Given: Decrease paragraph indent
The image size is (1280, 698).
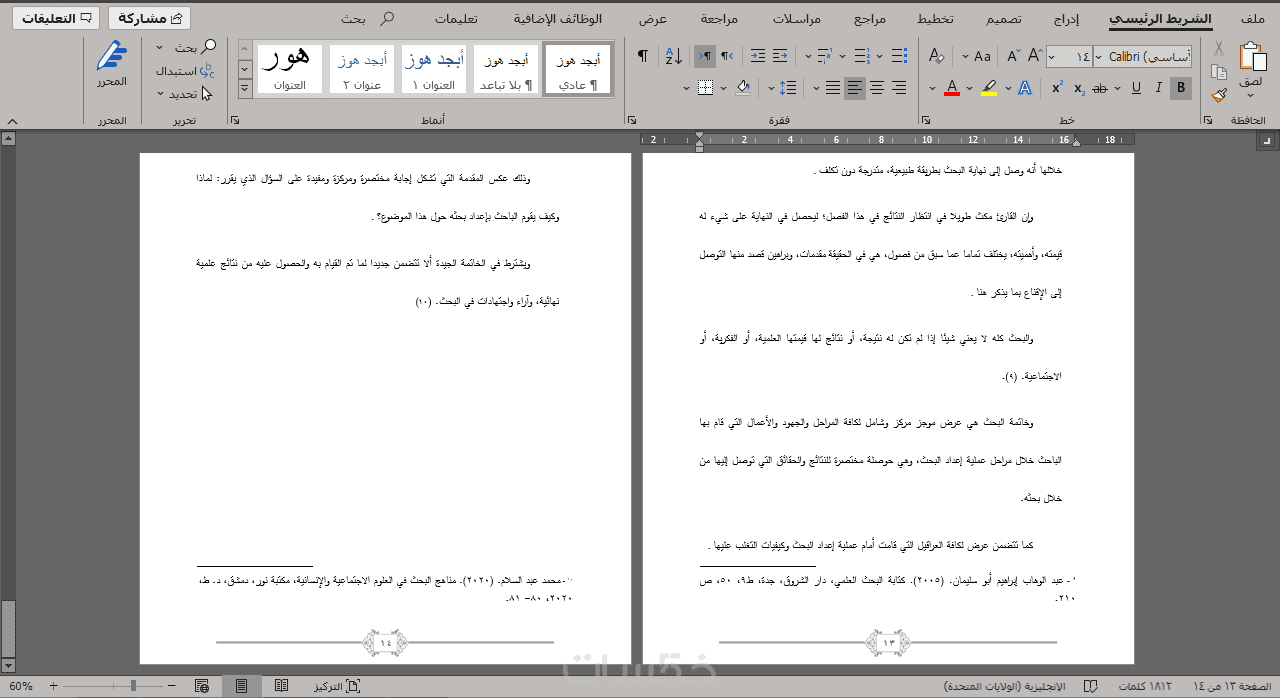Looking at the screenshot, I should 779,56.
